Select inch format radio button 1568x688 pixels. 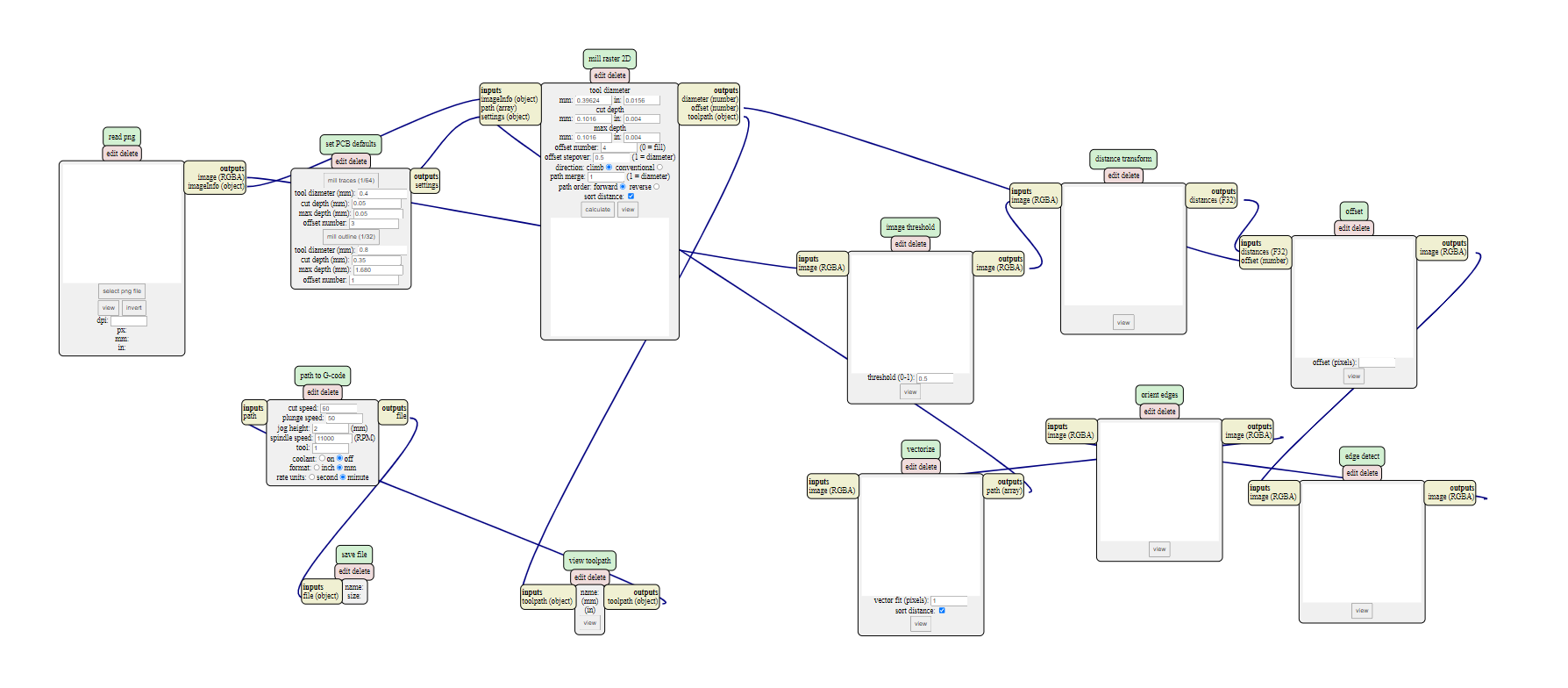(x=317, y=468)
